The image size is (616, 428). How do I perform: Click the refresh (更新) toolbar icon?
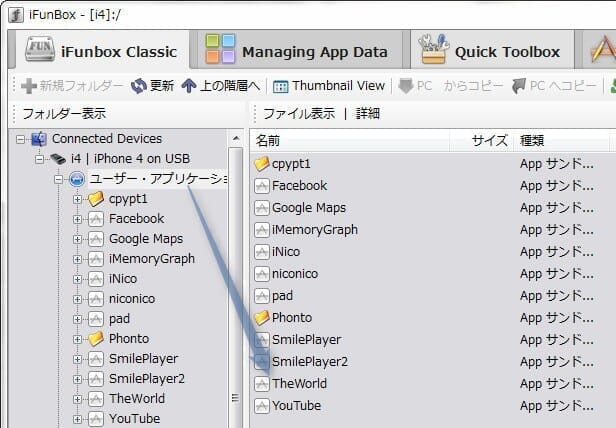click(138, 86)
